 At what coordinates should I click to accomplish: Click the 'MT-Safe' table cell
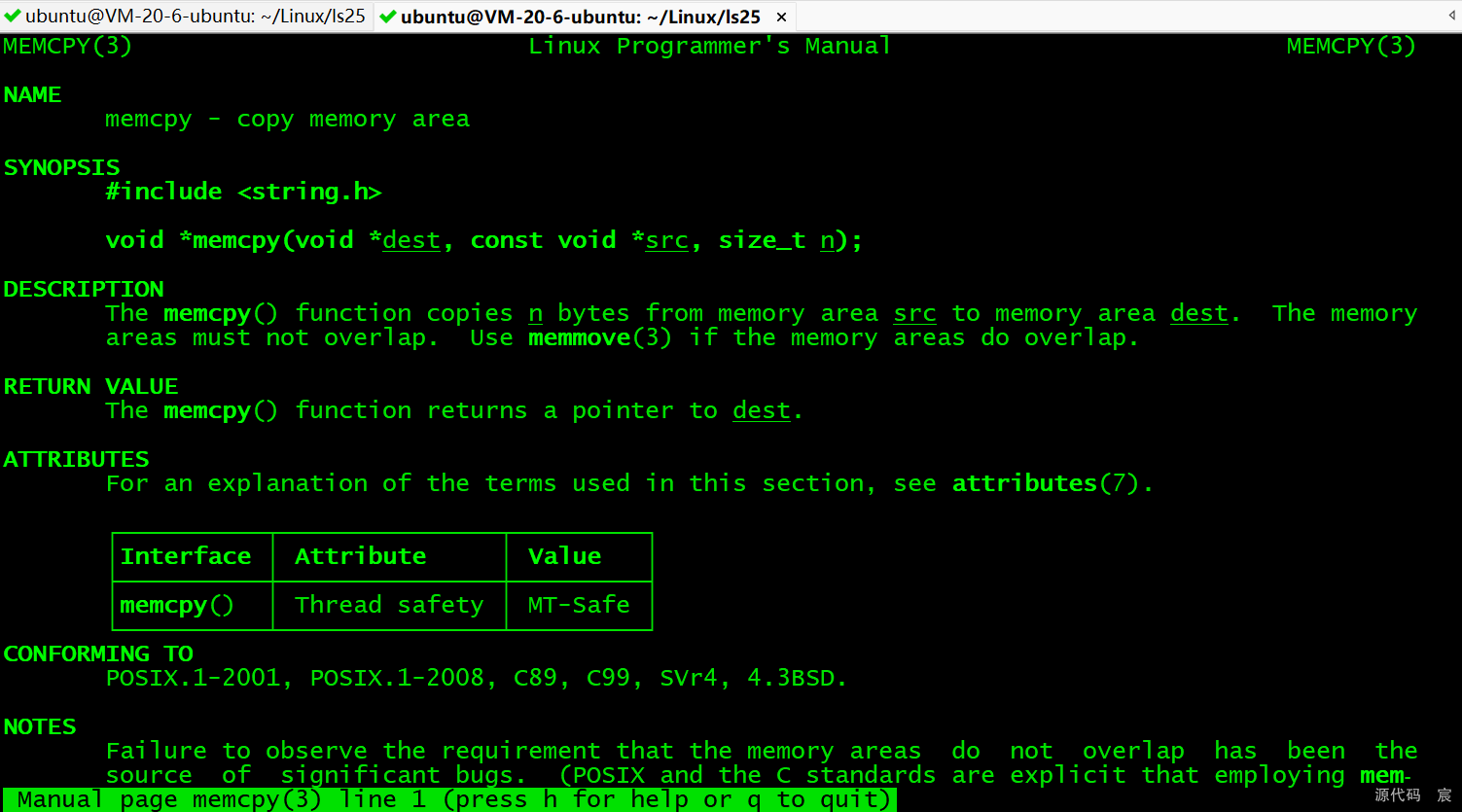(x=579, y=605)
